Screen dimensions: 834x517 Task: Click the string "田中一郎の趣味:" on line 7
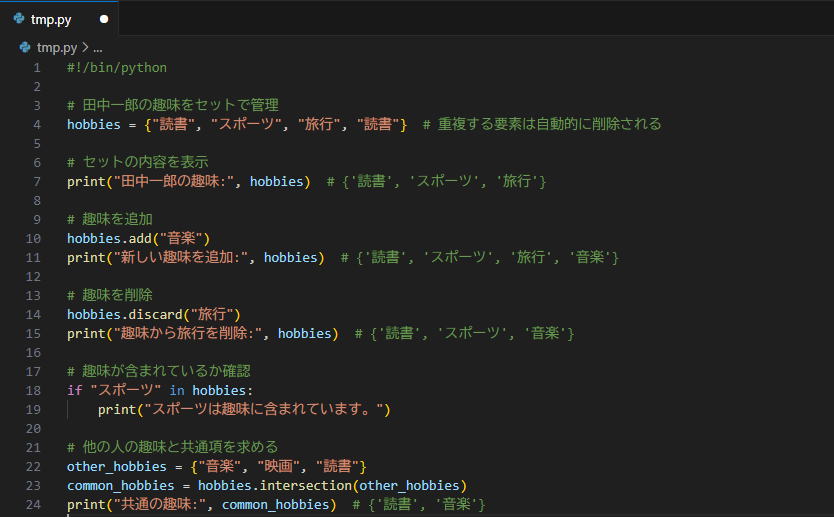click(x=174, y=181)
